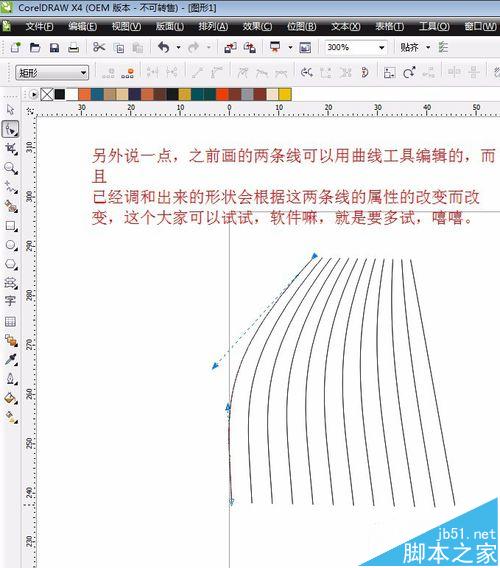
Task: Open the 文本(X) menu
Action: (x=346, y=26)
